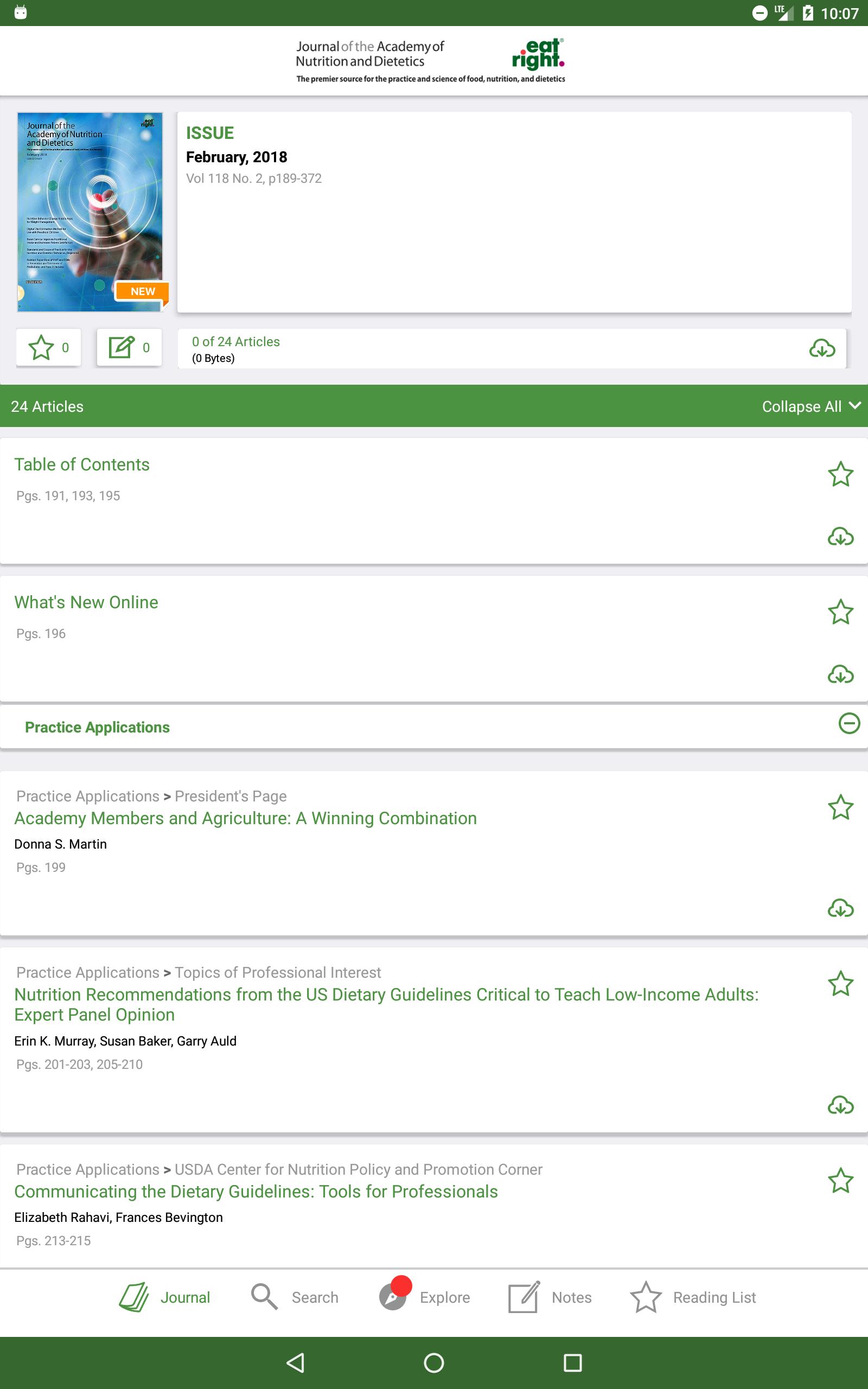
Task: Tap "President's Page" breadcrumb
Action: click(x=231, y=796)
